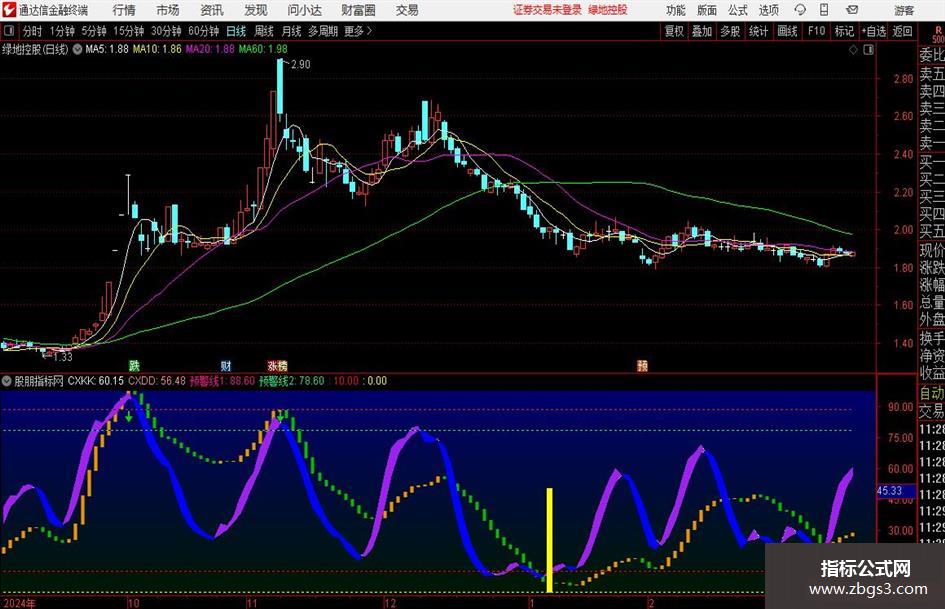
Task: Click the 返回 back button
Action: point(902,31)
